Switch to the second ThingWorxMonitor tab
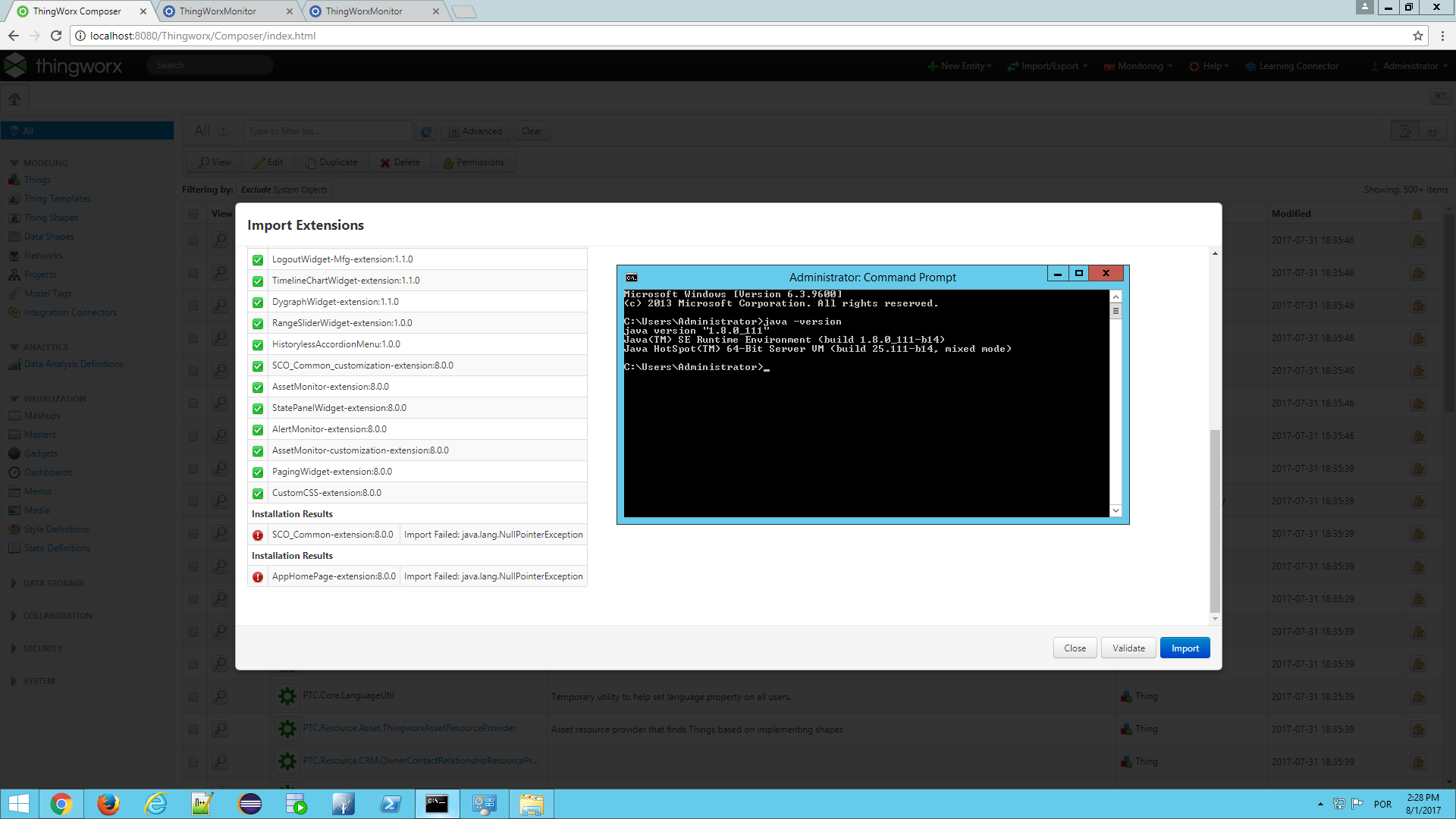This screenshot has height=819, width=1456. click(364, 11)
